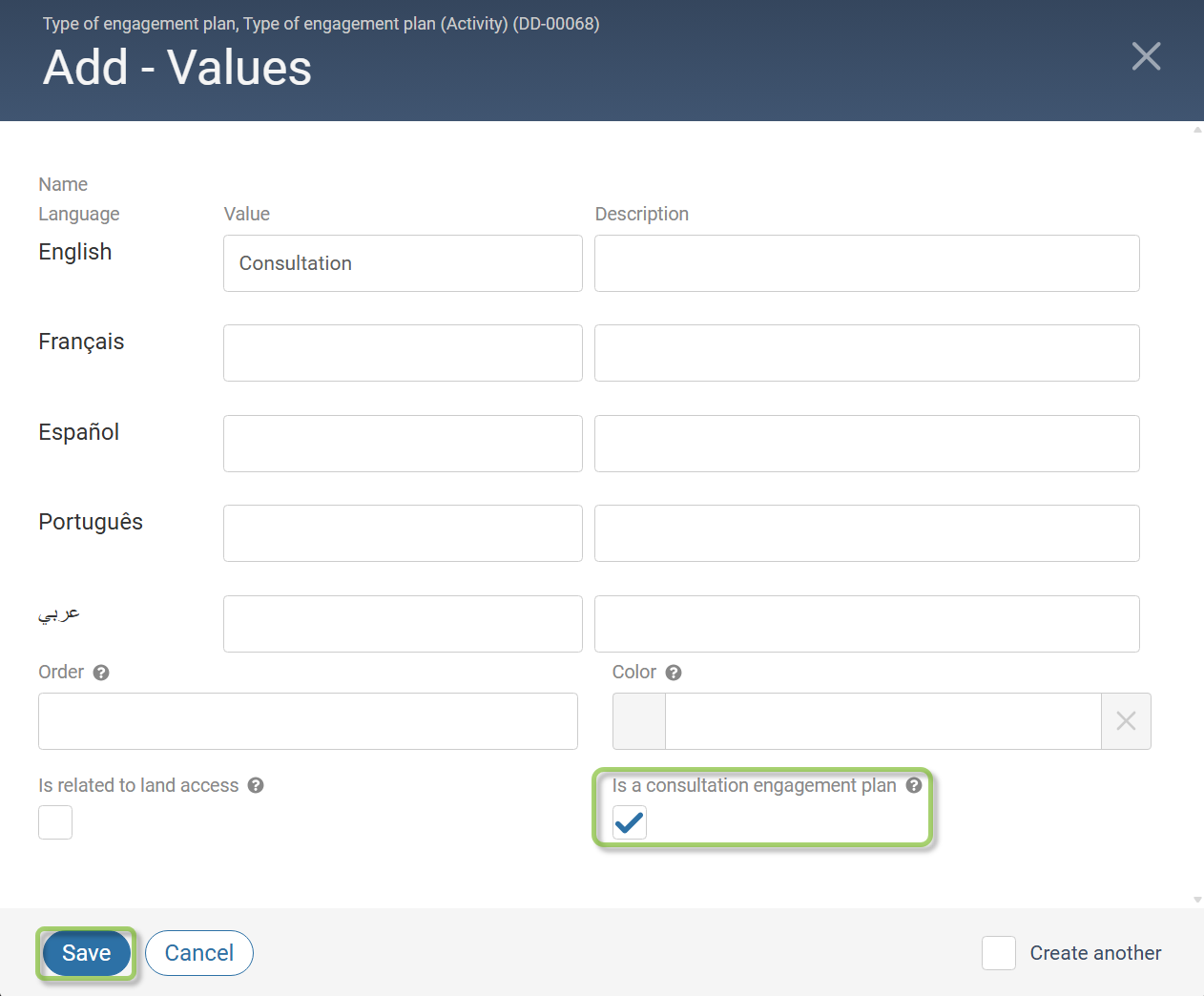This screenshot has height=996, width=1204.
Task: Open the Order field help icon
Action: [101, 673]
